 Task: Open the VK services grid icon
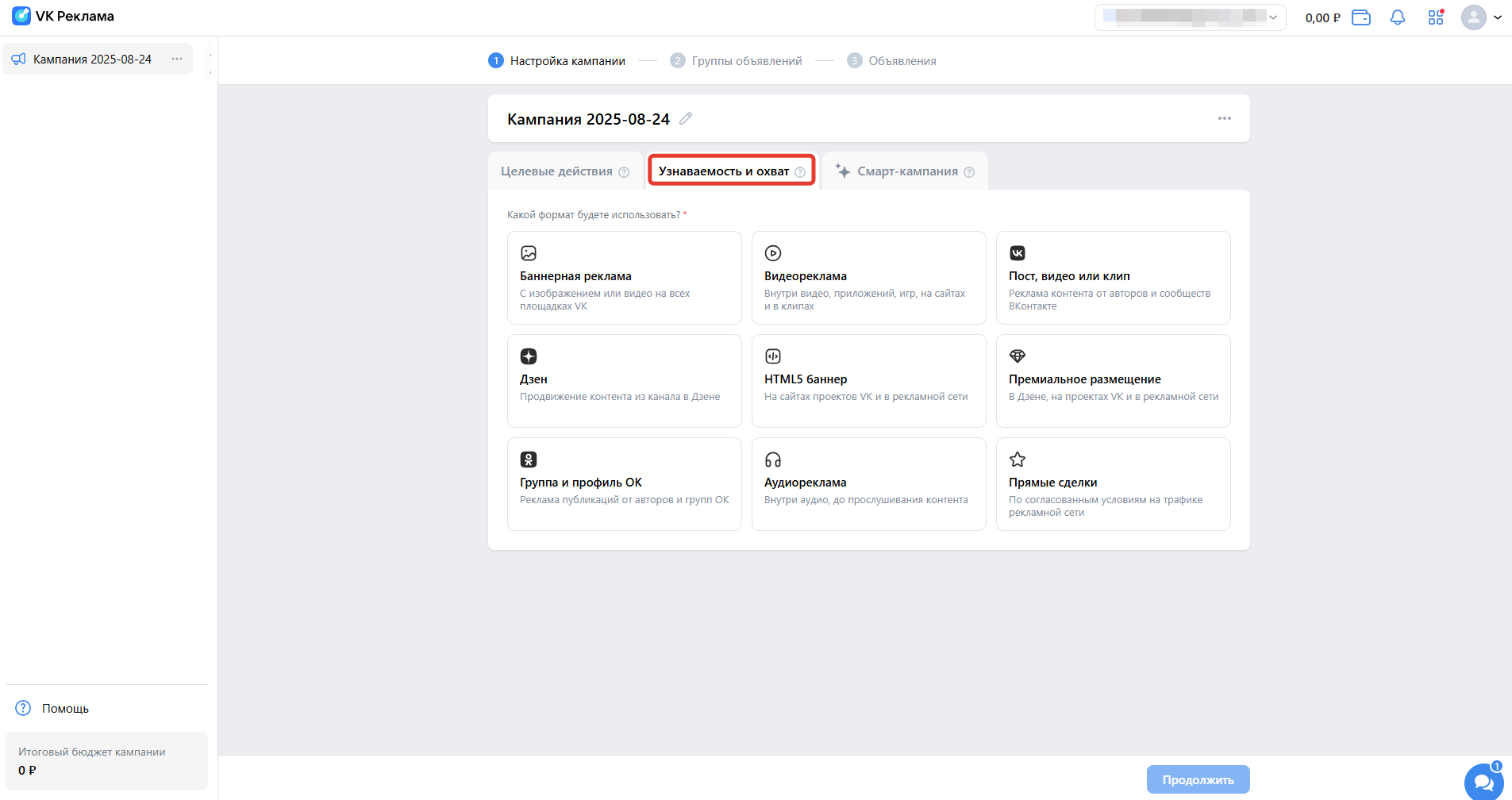tap(1435, 17)
